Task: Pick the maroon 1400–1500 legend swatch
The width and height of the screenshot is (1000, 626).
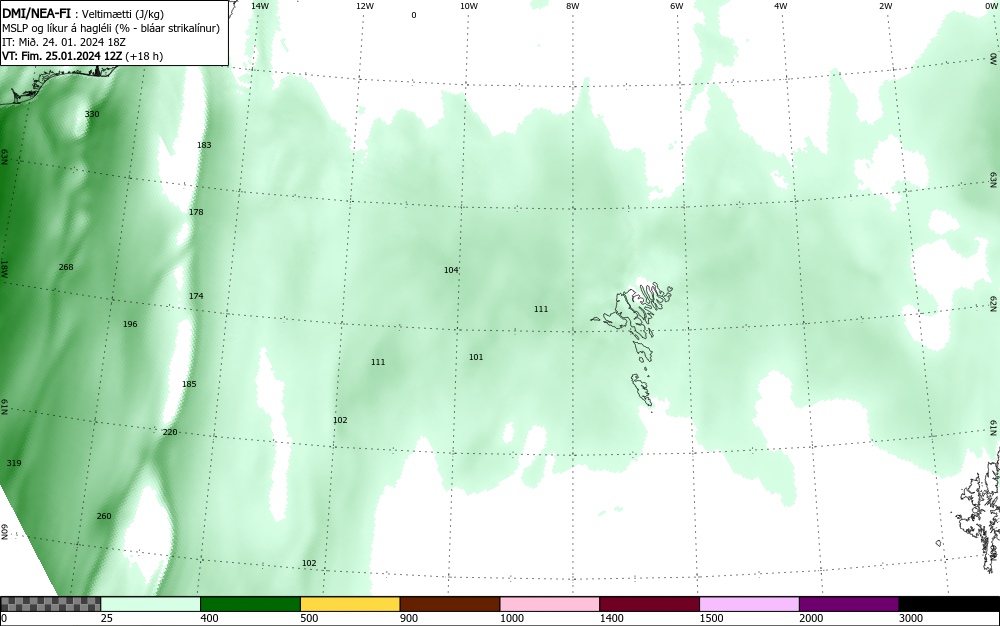Action: coord(649,604)
